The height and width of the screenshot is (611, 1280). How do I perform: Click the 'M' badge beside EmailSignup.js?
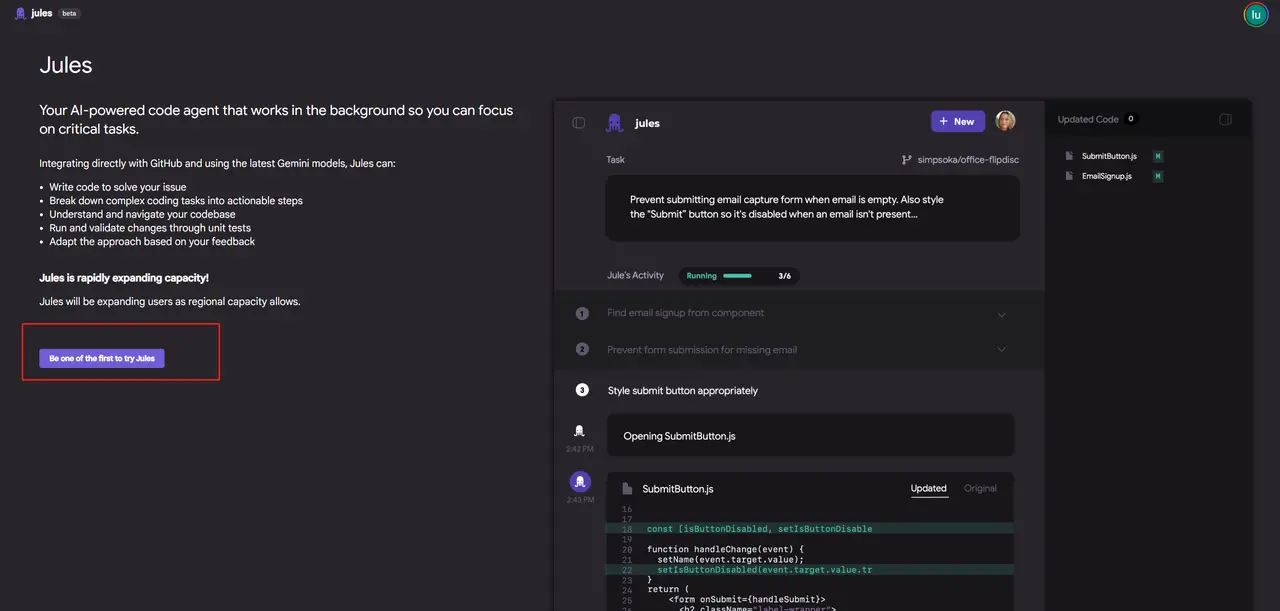[1158, 176]
